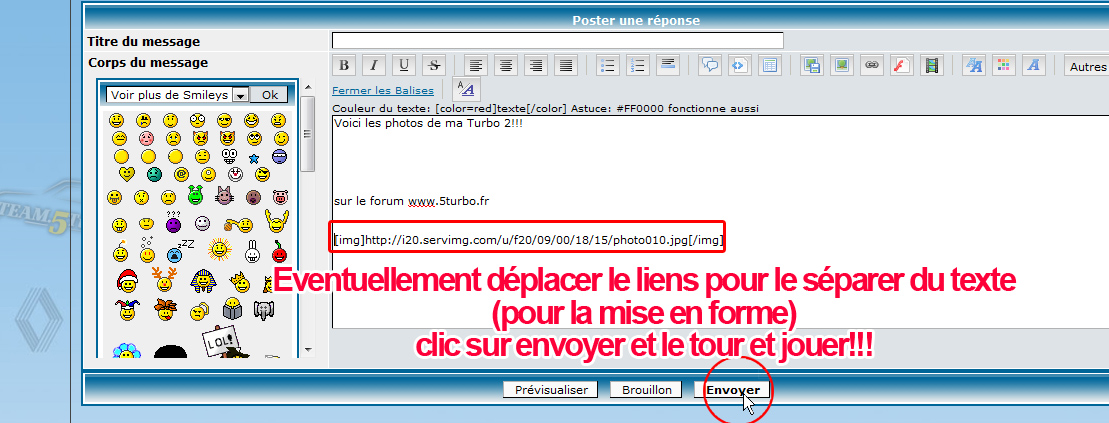Insert the sun smiley
The height and width of the screenshot is (423, 1109).
point(220,250)
